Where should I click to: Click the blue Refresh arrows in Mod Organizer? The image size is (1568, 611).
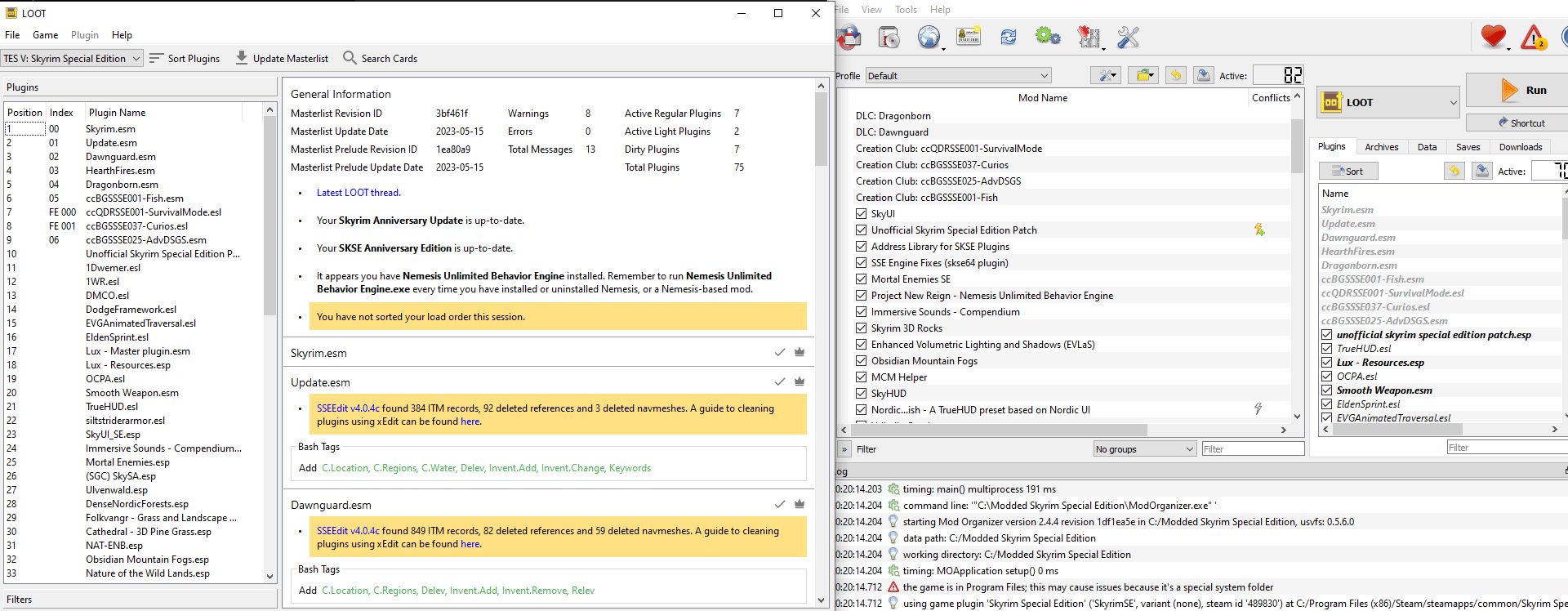pos(1009,37)
